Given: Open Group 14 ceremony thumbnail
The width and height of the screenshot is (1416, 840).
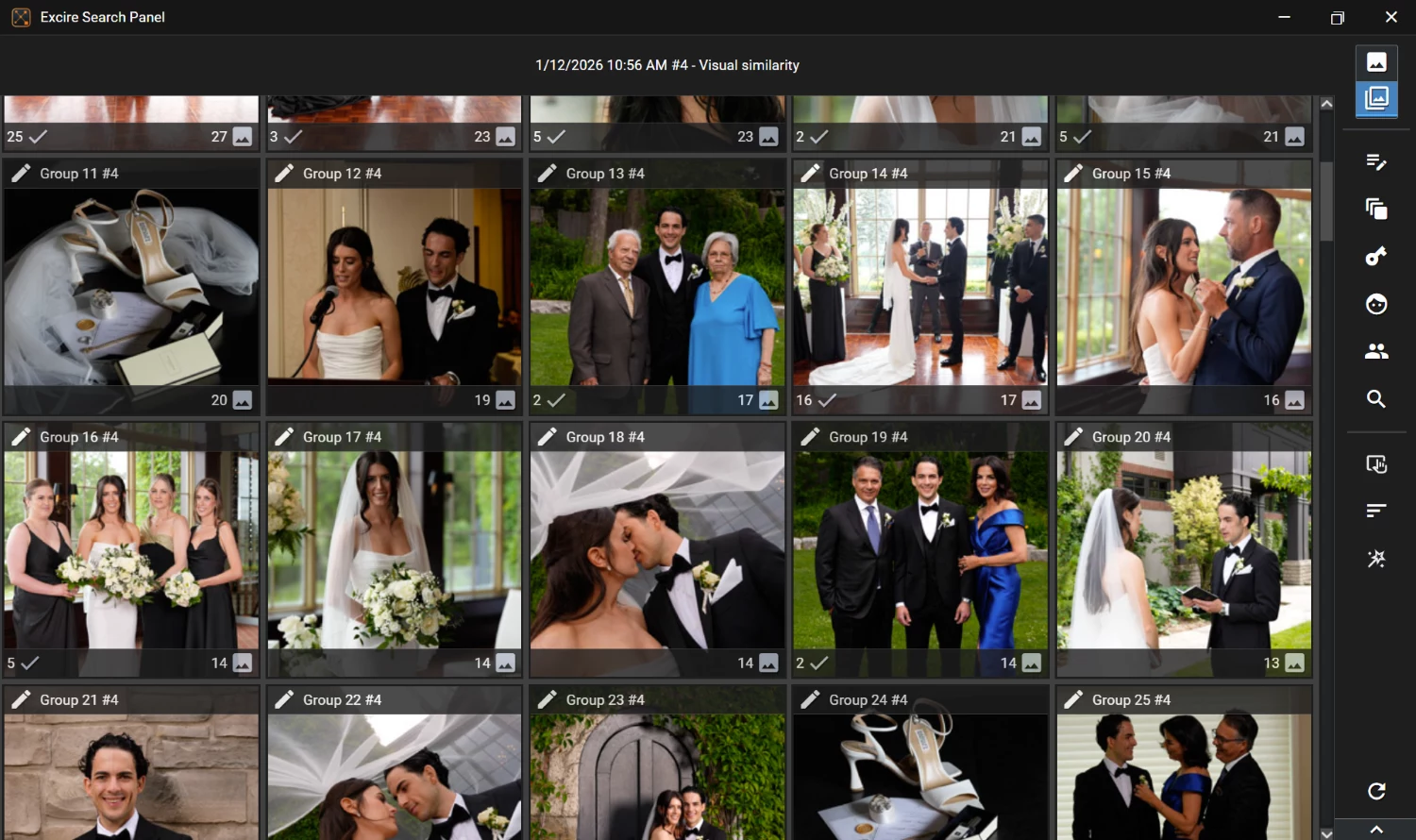Looking at the screenshot, I should pos(920,287).
